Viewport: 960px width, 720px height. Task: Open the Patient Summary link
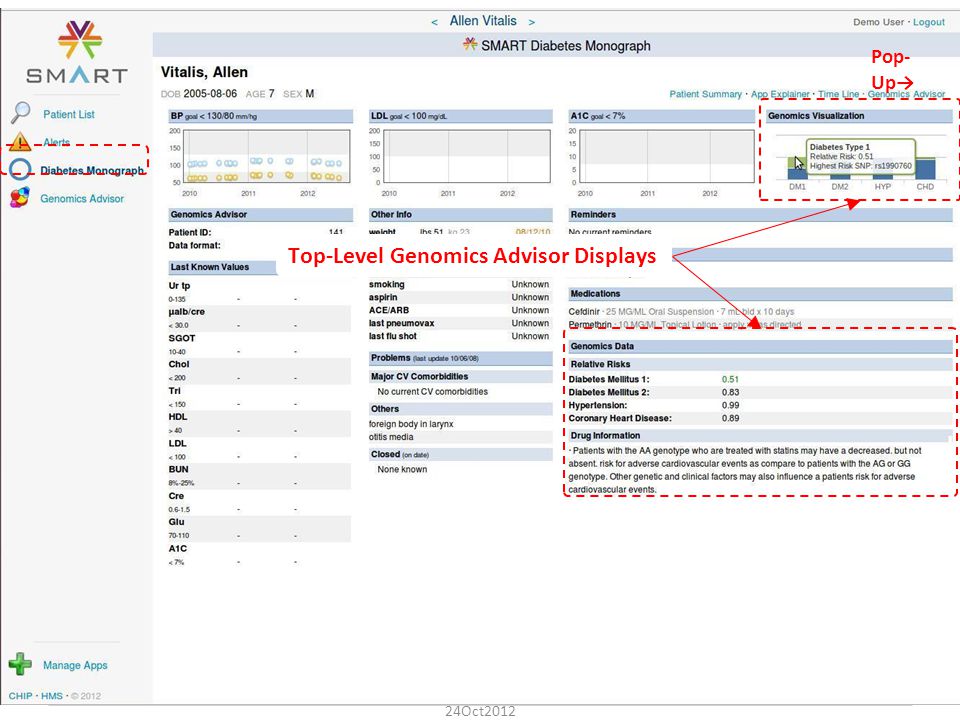[705, 94]
